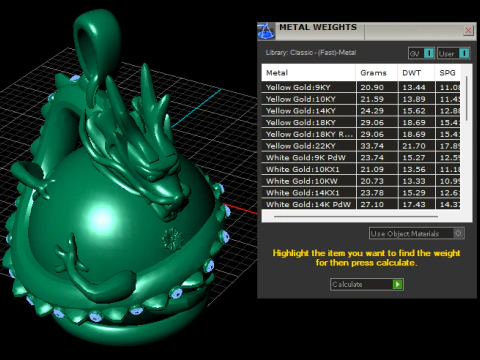
Task: Click the DWT column header
Action: click(416, 73)
